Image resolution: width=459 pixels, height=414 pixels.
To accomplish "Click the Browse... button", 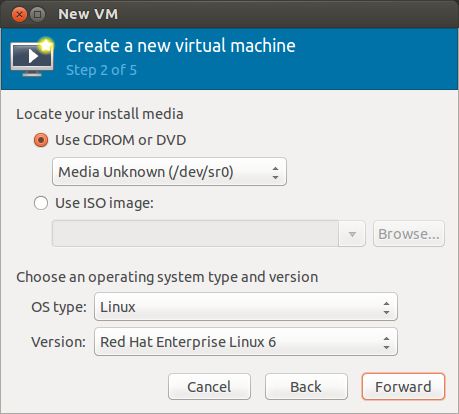I will pos(409,234).
